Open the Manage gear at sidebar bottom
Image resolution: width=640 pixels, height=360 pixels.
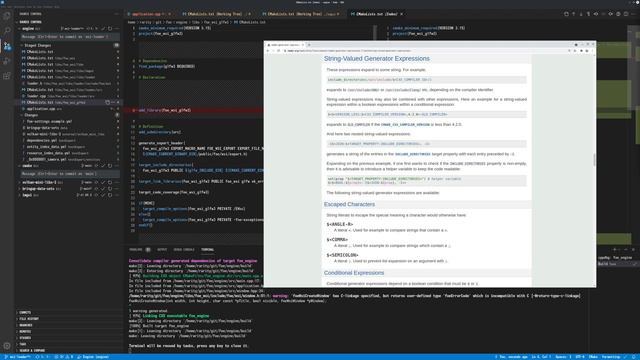[x=7, y=346]
